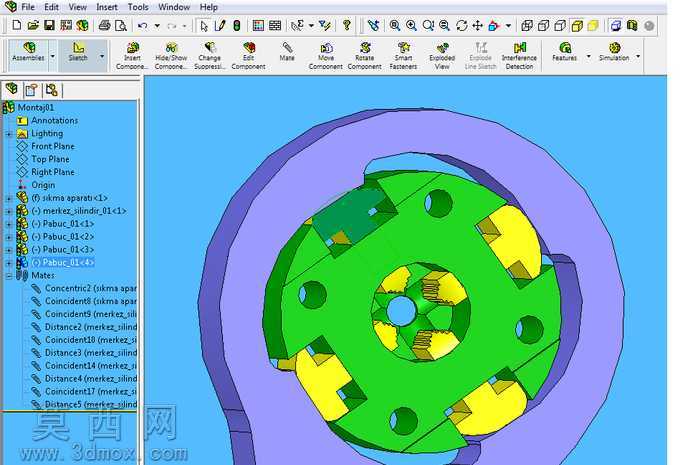Click the Help question mark icon
This screenshot has width=684, height=465.
347,25
